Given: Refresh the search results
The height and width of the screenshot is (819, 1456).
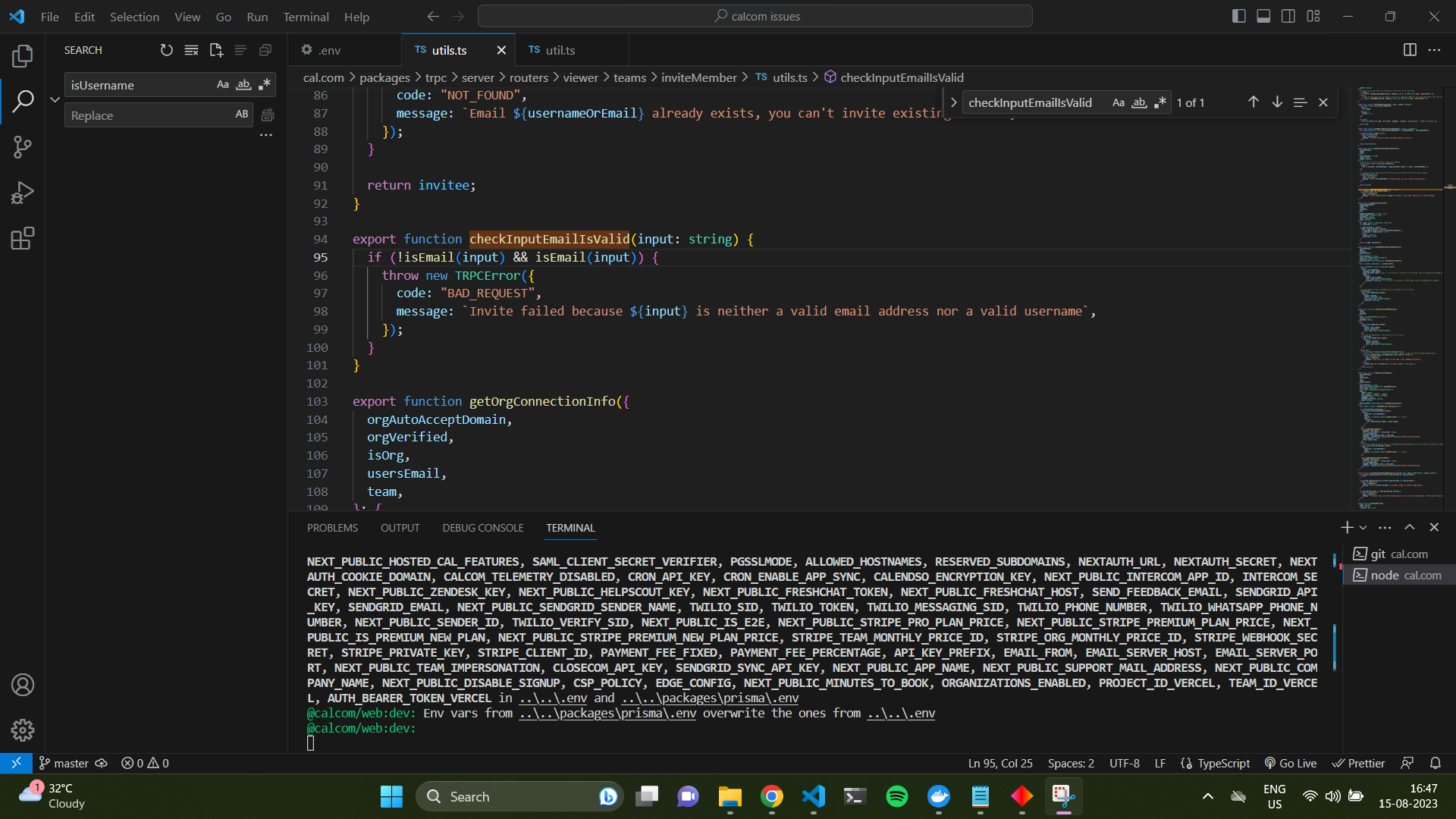Looking at the screenshot, I should click(167, 50).
